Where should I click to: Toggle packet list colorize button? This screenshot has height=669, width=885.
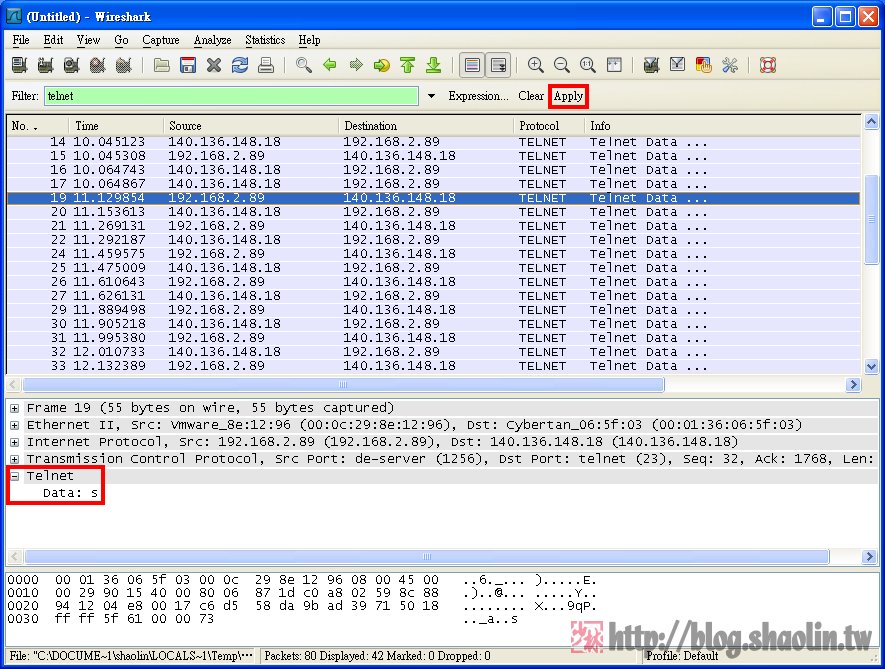point(472,65)
